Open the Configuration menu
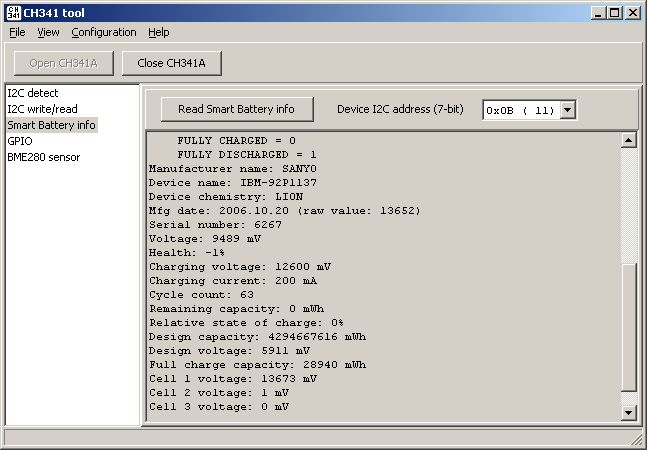This screenshot has width=647, height=450. click(x=104, y=32)
